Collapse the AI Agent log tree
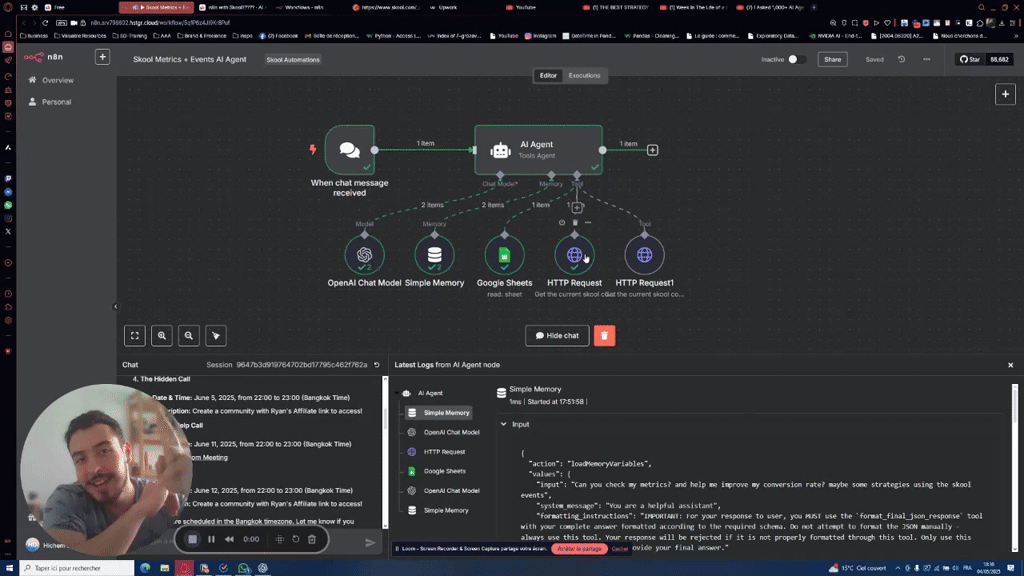 tap(397, 393)
